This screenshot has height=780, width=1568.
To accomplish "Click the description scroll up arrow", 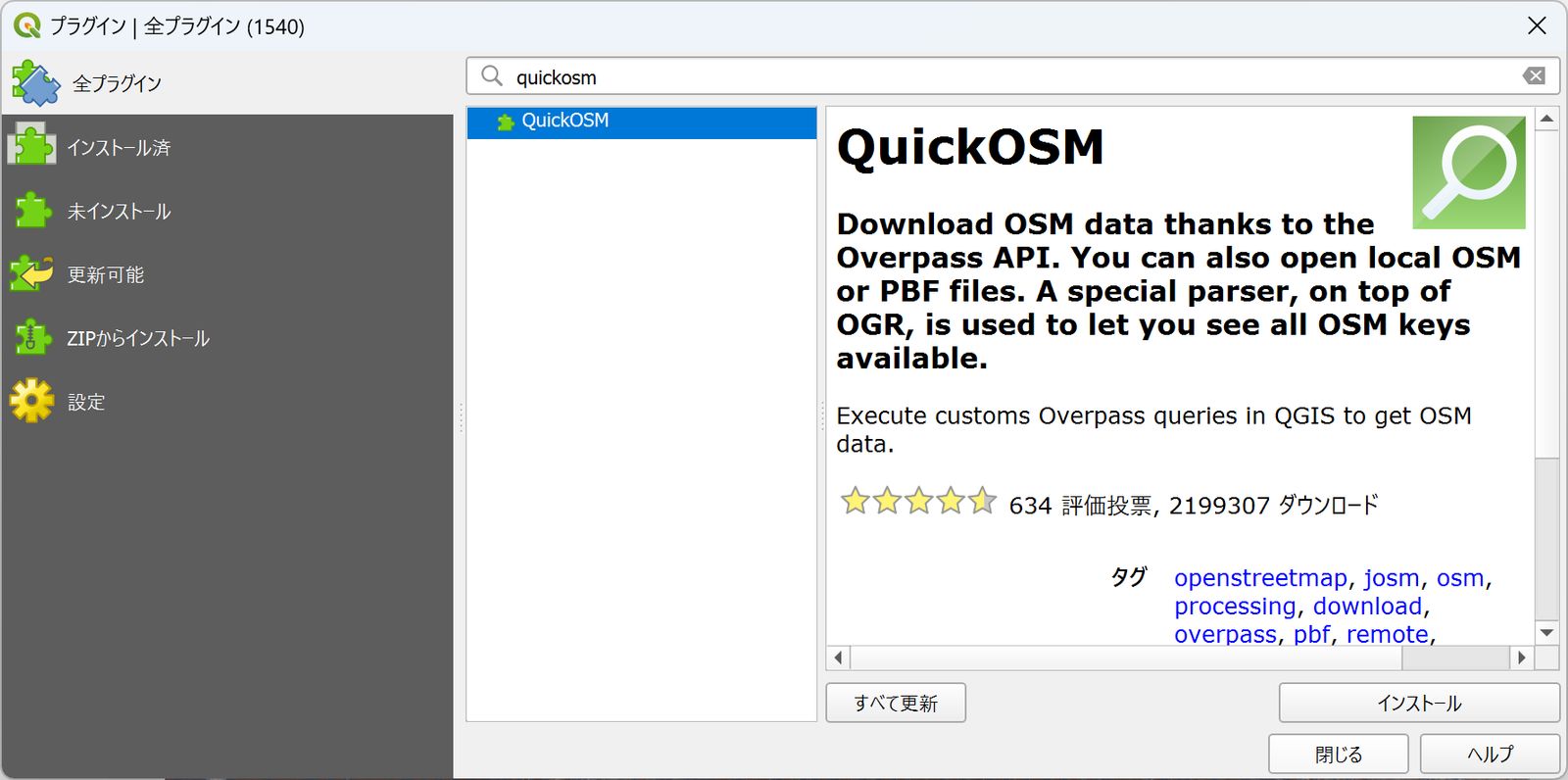I will pos(1546,119).
